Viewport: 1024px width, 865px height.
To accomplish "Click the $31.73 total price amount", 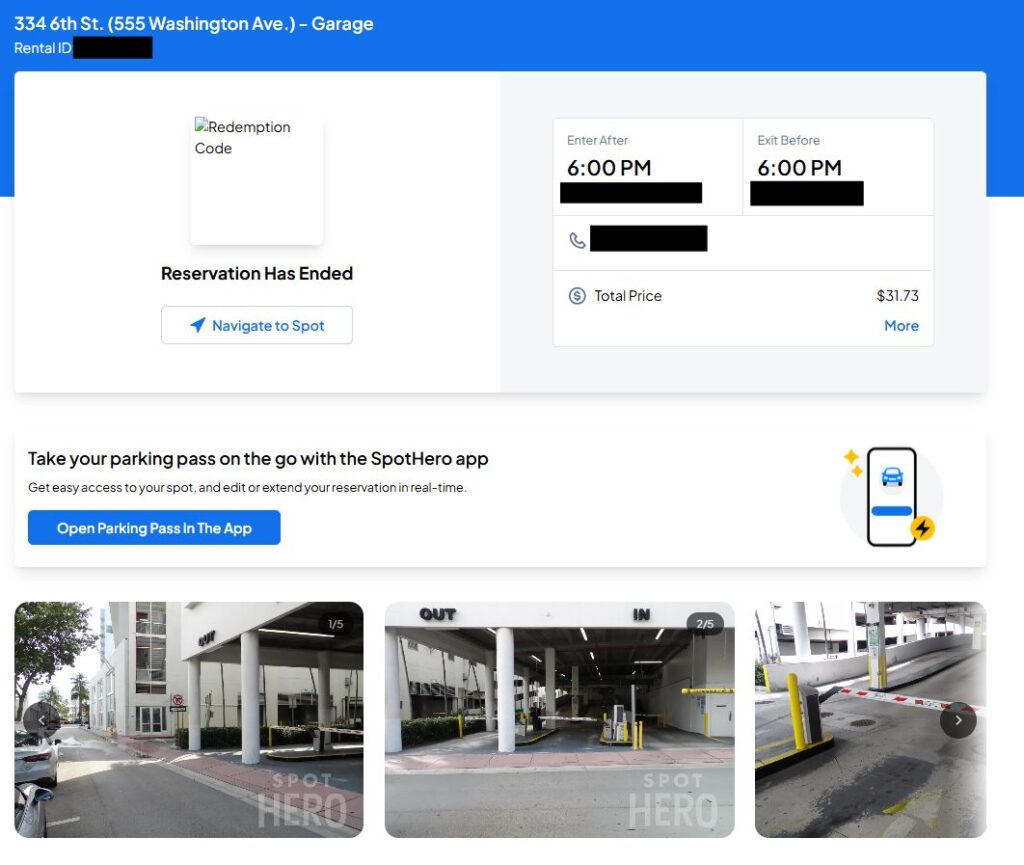I will [x=897, y=296].
